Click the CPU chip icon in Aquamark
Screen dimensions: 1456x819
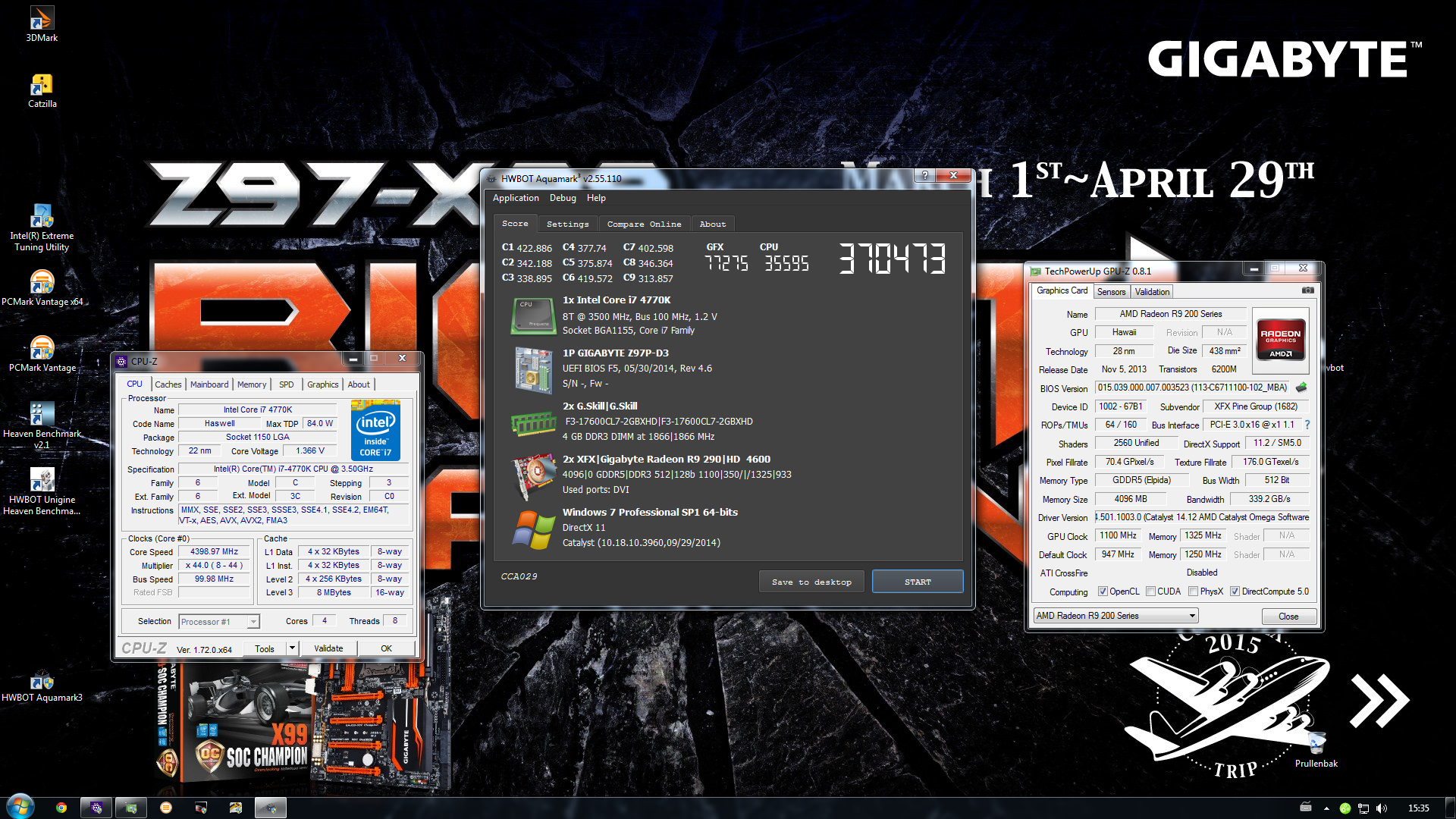[x=534, y=316]
